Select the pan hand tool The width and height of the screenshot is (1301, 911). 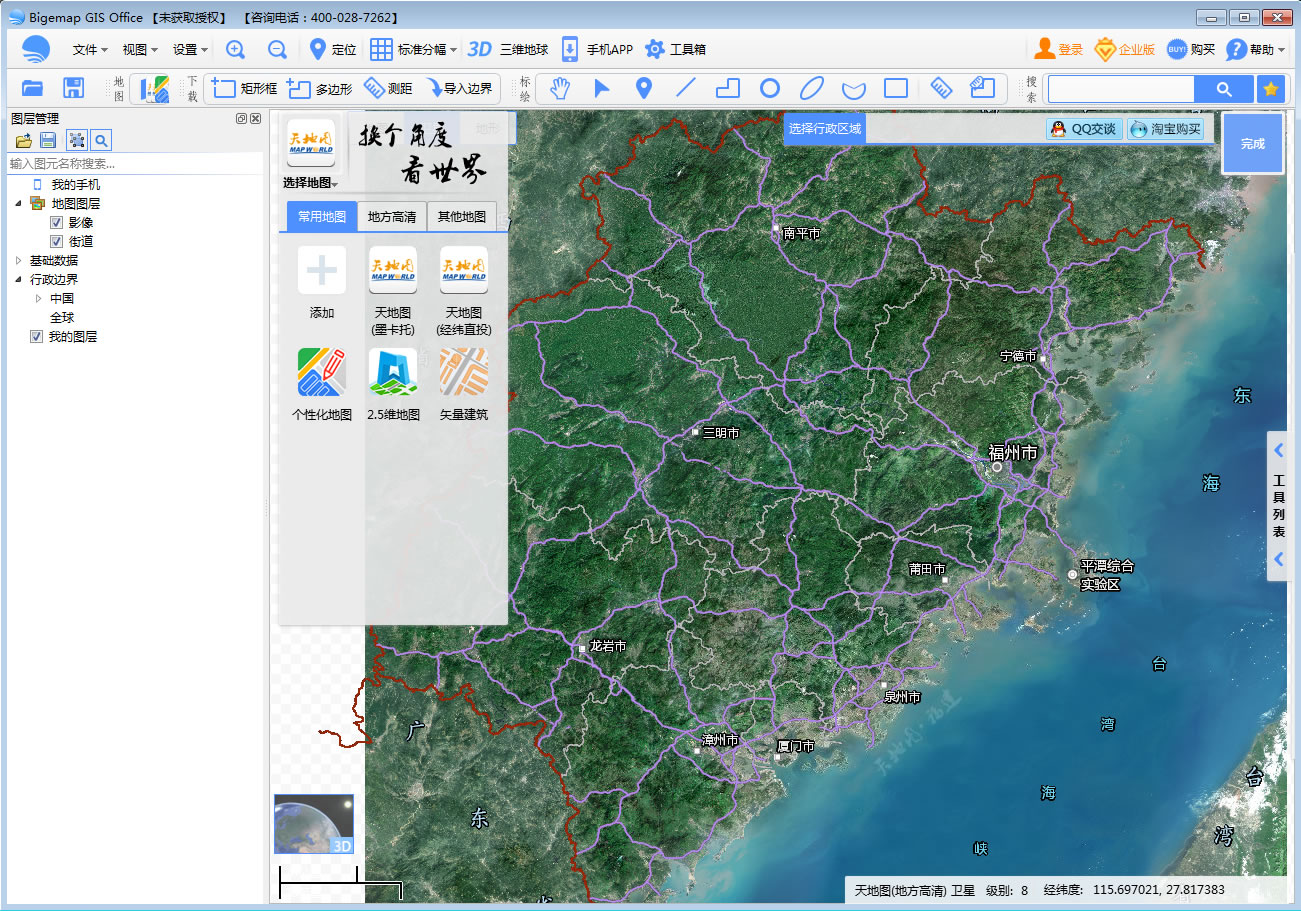(x=559, y=88)
